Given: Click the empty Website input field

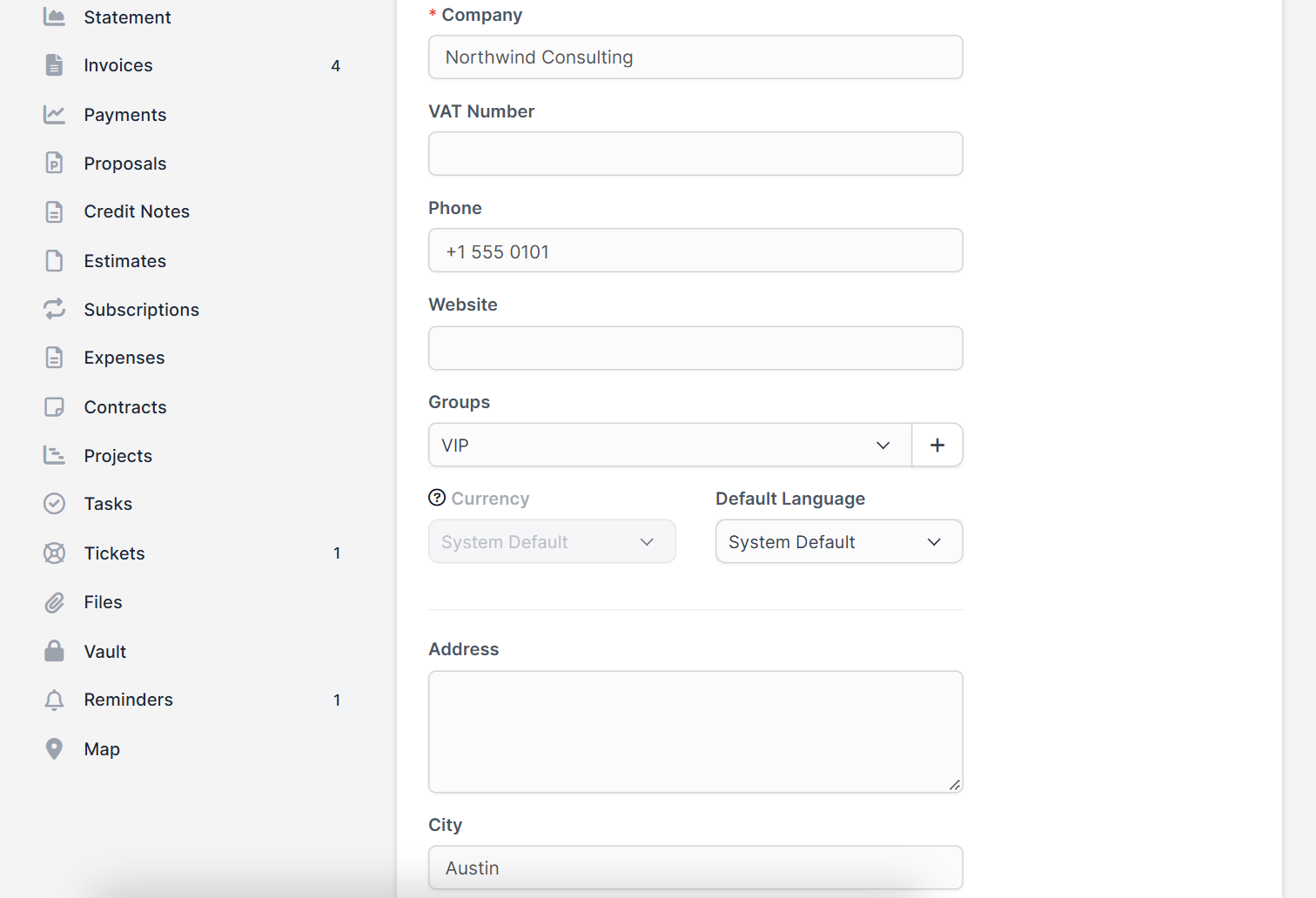Looking at the screenshot, I should point(695,348).
